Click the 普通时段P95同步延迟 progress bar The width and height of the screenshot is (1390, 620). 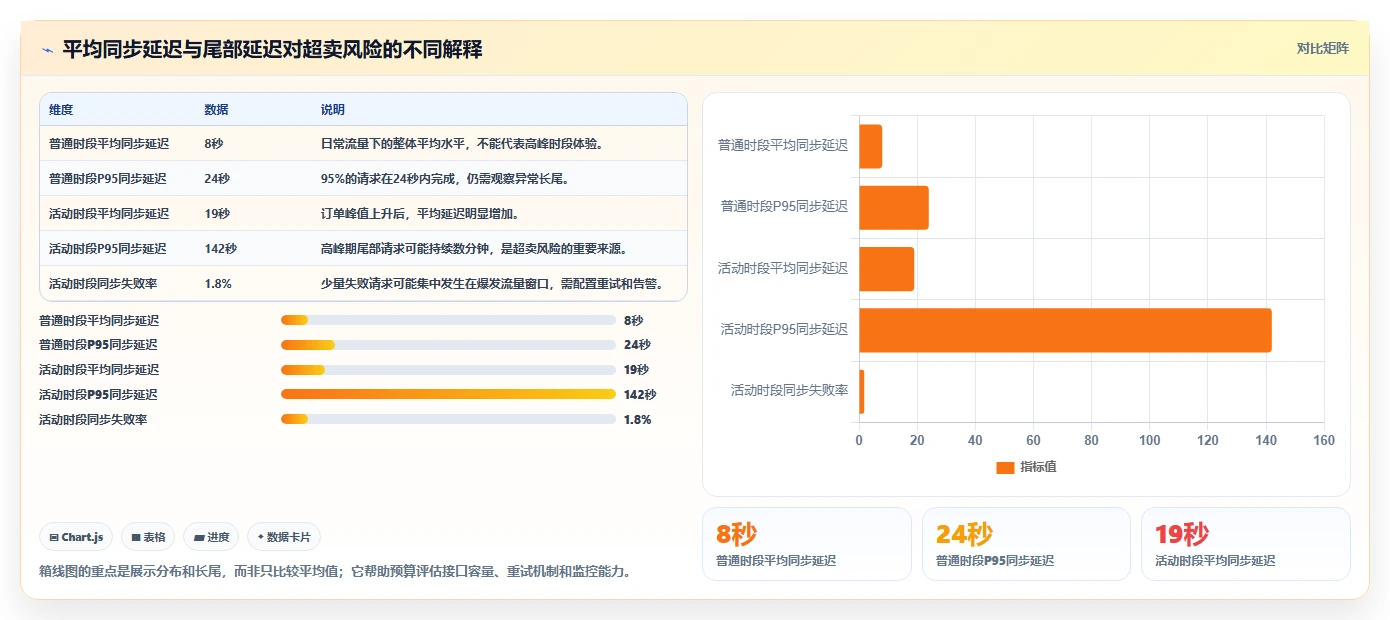tap(448, 345)
